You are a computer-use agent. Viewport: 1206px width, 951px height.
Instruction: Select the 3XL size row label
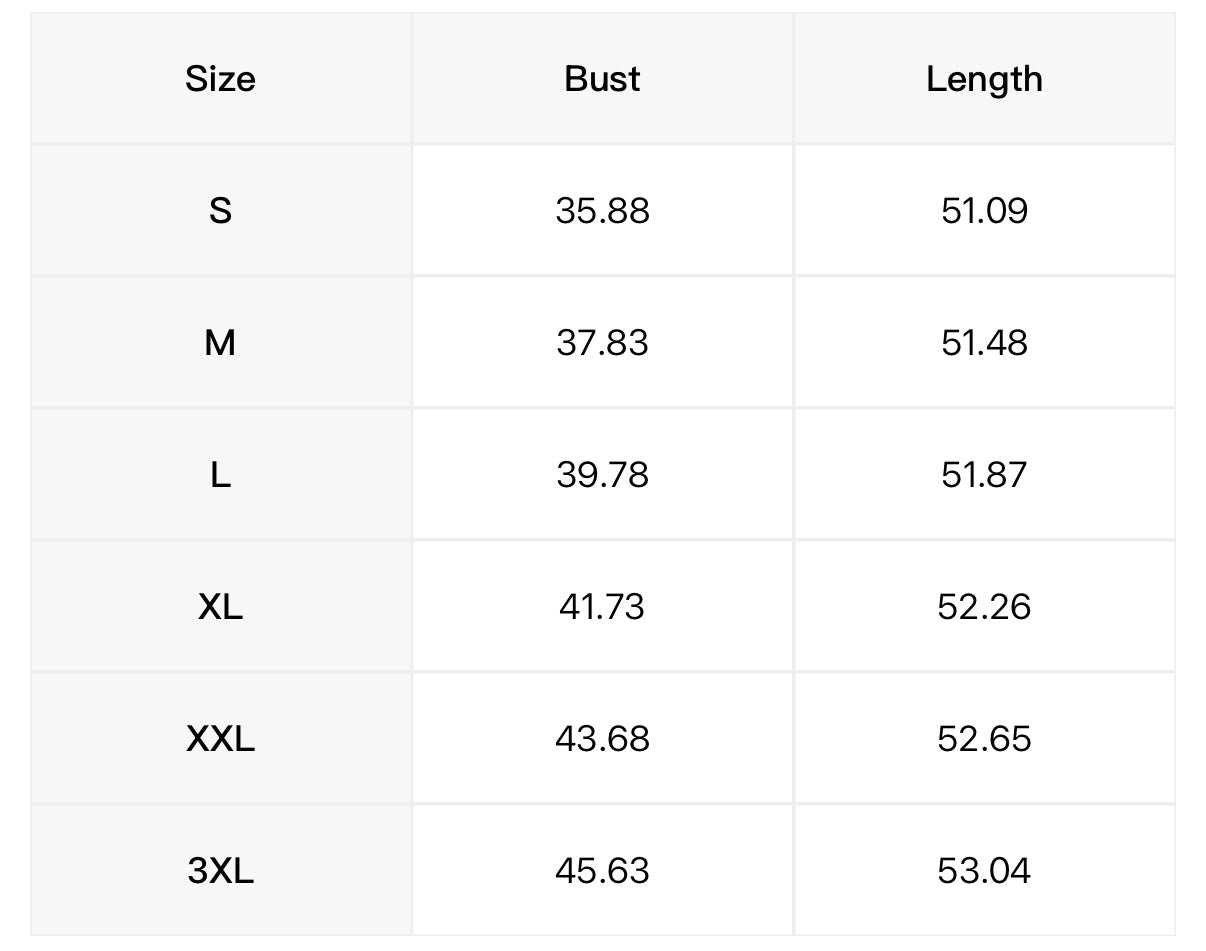[x=220, y=871]
